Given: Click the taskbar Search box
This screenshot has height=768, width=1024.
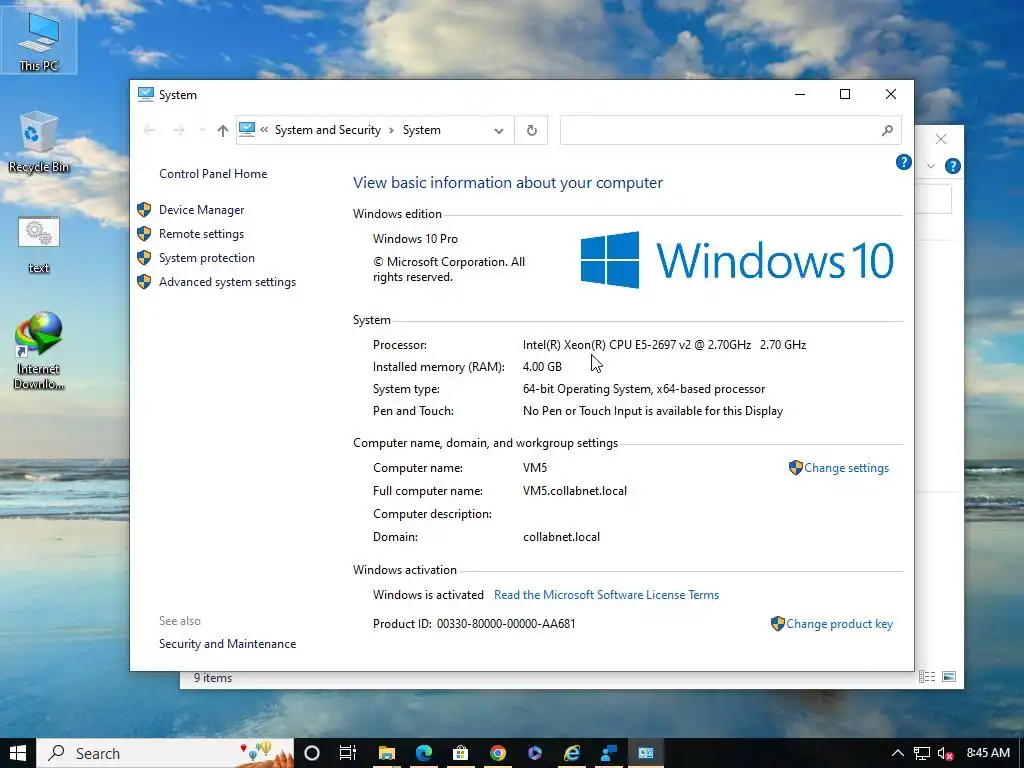Looking at the screenshot, I should tap(165, 753).
